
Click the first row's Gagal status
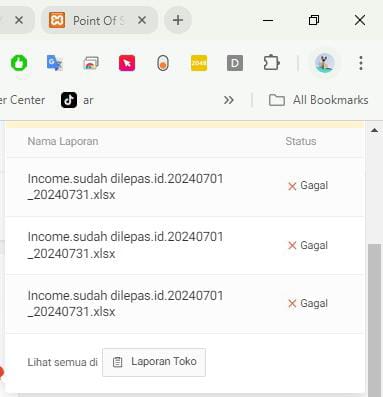[308, 186]
